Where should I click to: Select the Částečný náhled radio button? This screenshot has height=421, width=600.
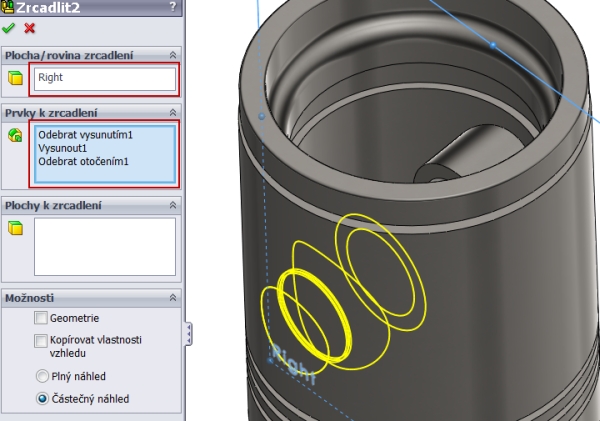(x=41, y=398)
